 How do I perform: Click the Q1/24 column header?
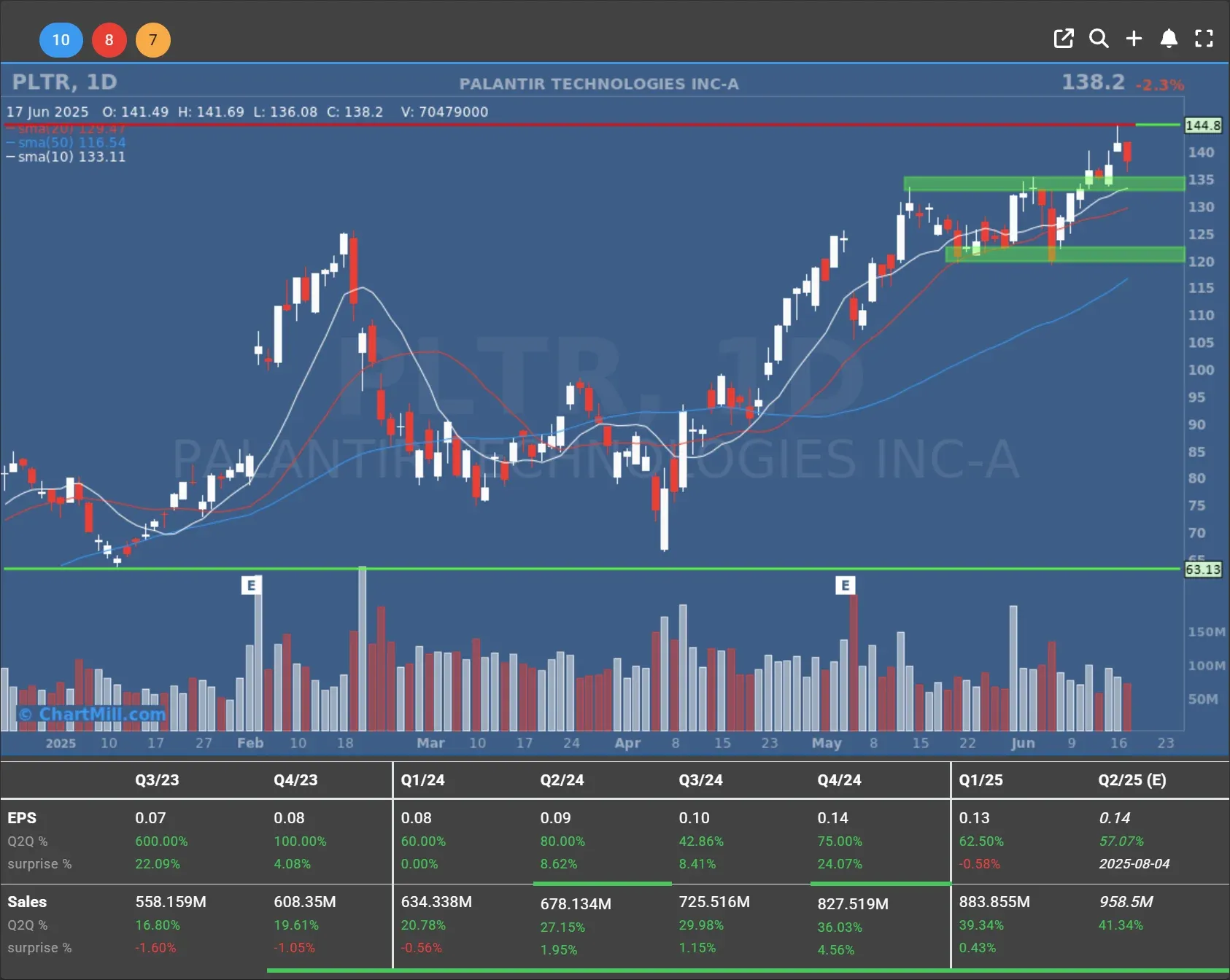422,779
